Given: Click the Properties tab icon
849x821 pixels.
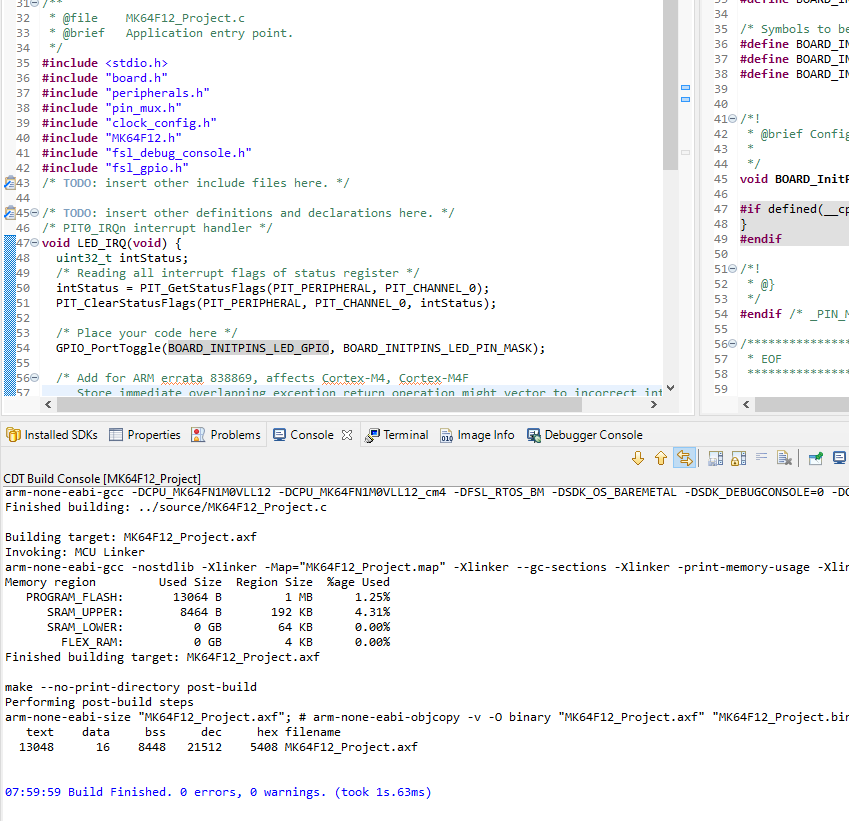Looking at the screenshot, I should click(116, 435).
